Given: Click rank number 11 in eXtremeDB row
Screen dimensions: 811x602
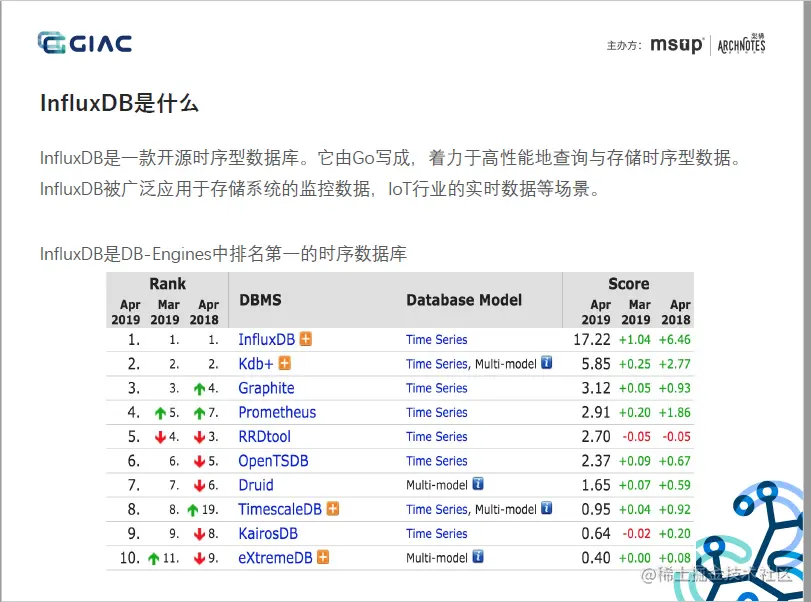Looking at the screenshot, I should point(171,559).
